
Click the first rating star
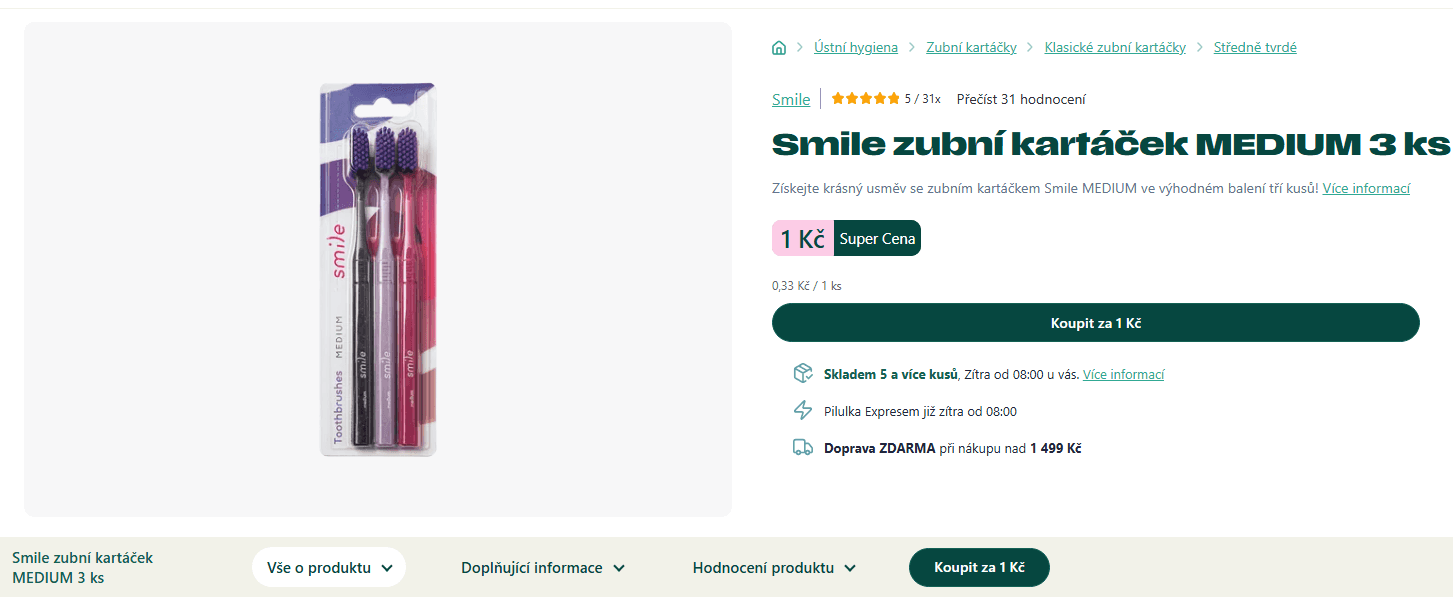[839, 98]
